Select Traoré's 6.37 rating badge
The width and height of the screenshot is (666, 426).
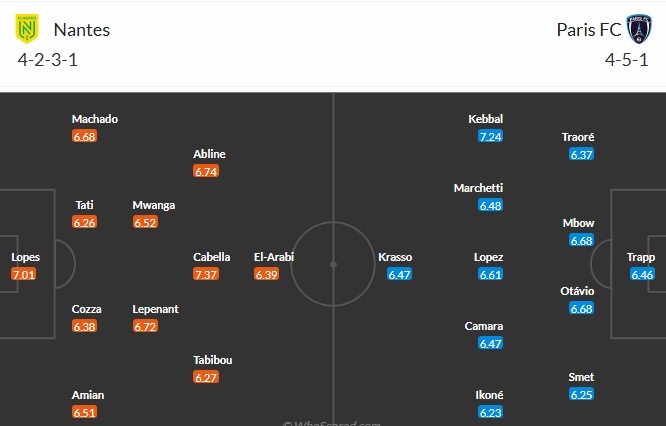pos(582,154)
